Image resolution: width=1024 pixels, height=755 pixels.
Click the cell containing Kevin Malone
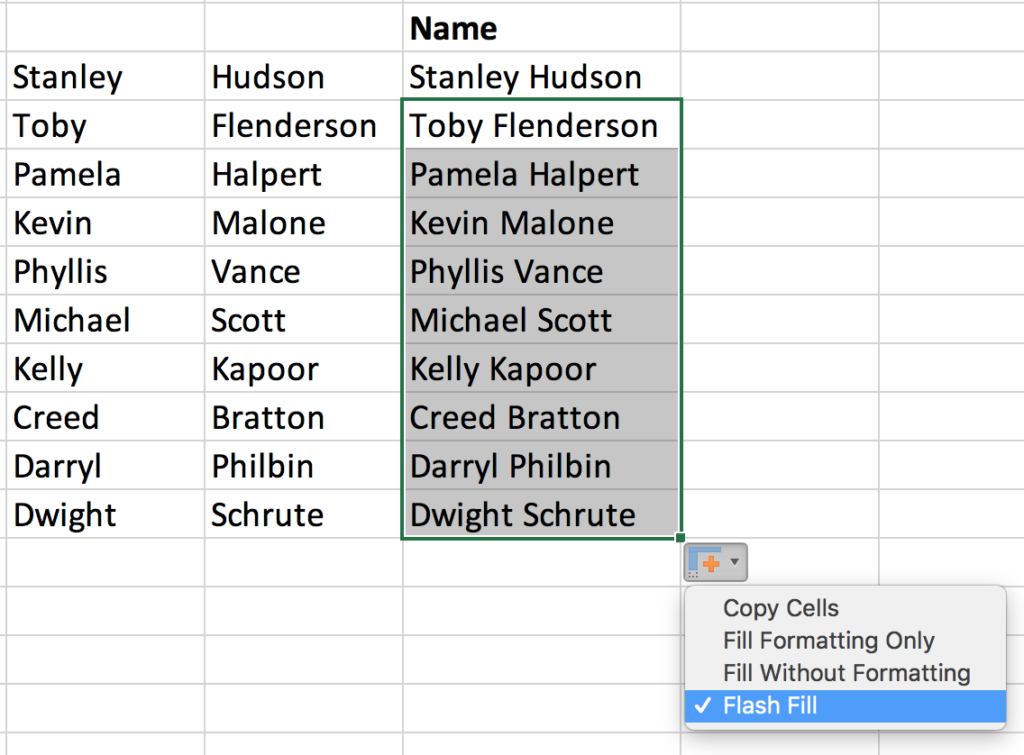[541, 222]
